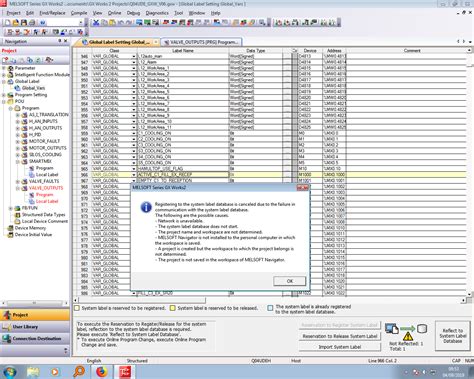This screenshot has width=474, height=379.
Task: Click the New project toolbar icon
Action: pos(7,23)
